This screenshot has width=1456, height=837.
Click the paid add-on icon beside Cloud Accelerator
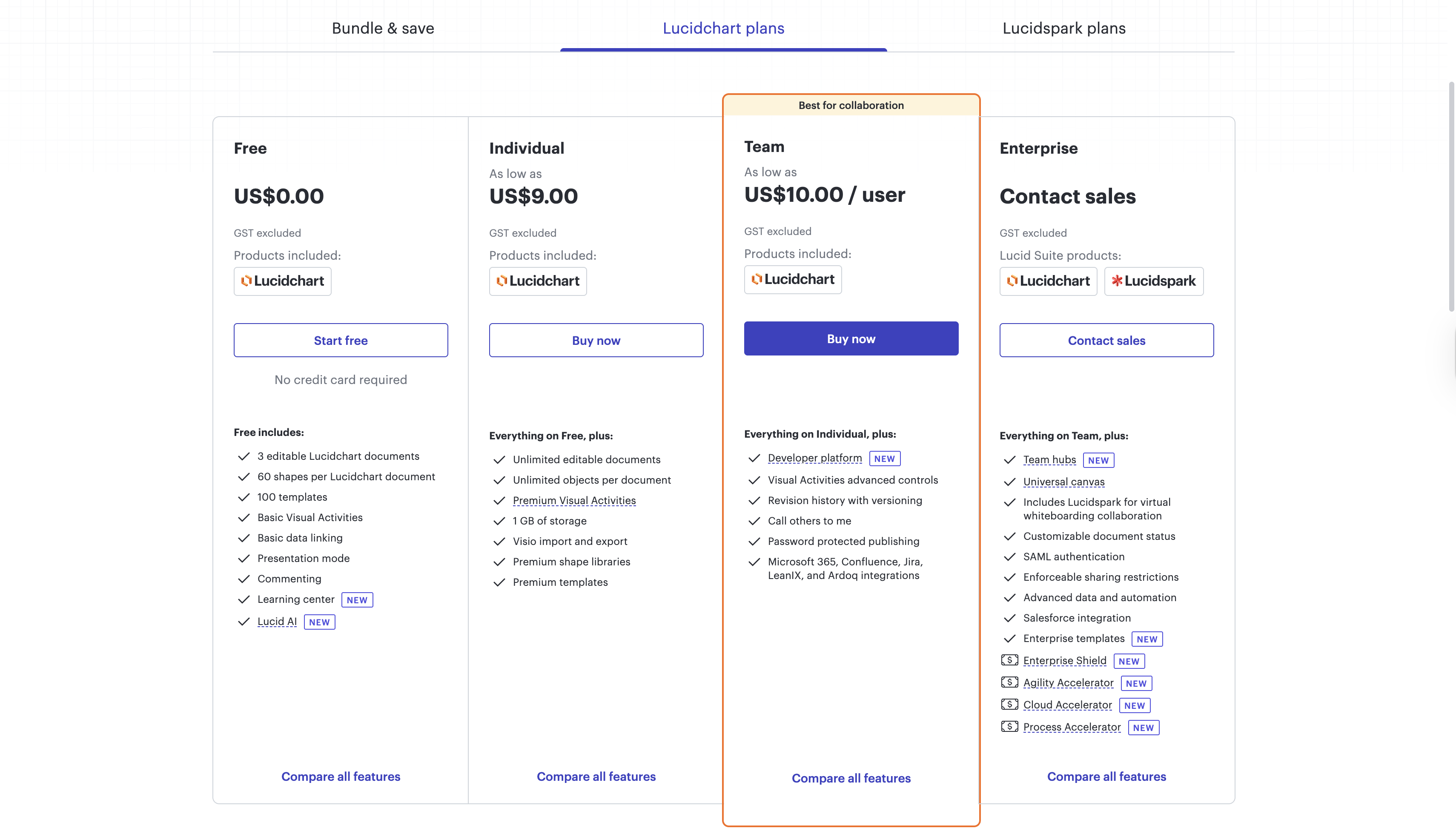point(1009,704)
